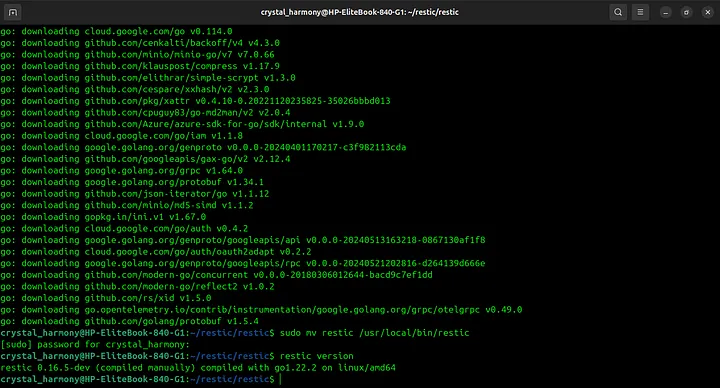Click the cloud.google.com/go/iam v1.1.8 line
Image resolution: width=720 pixels, height=388 pixels.
pos(122,135)
